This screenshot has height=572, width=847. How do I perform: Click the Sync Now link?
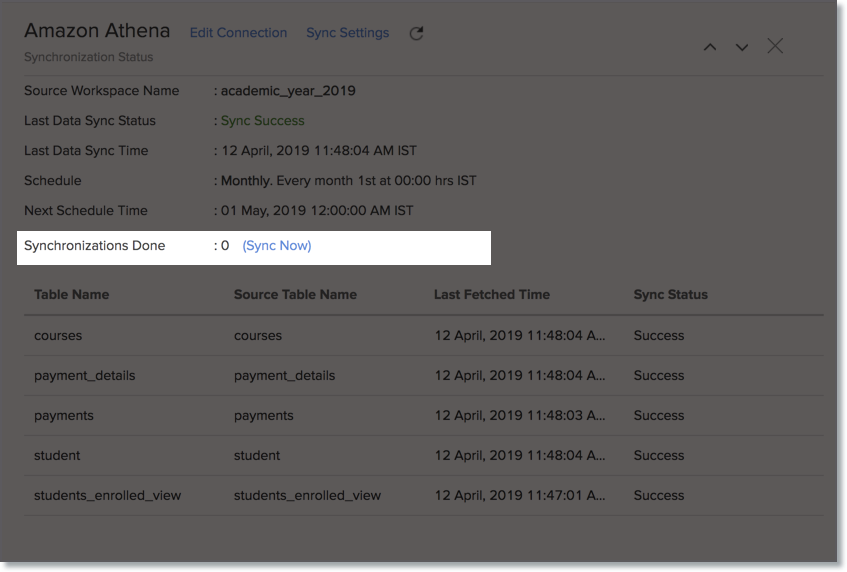coord(277,245)
